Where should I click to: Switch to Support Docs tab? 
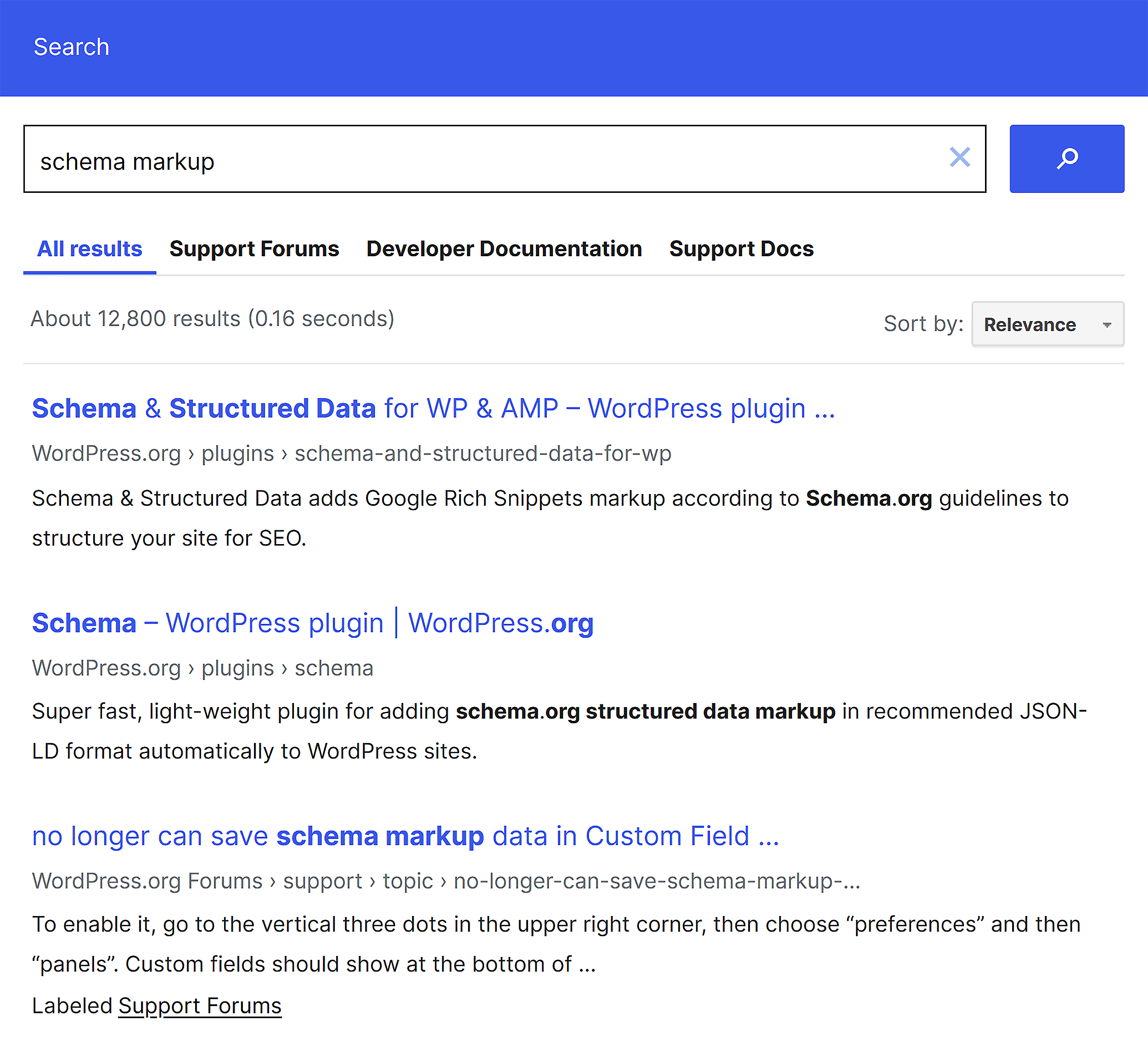pyautogui.click(x=741, y=249)
